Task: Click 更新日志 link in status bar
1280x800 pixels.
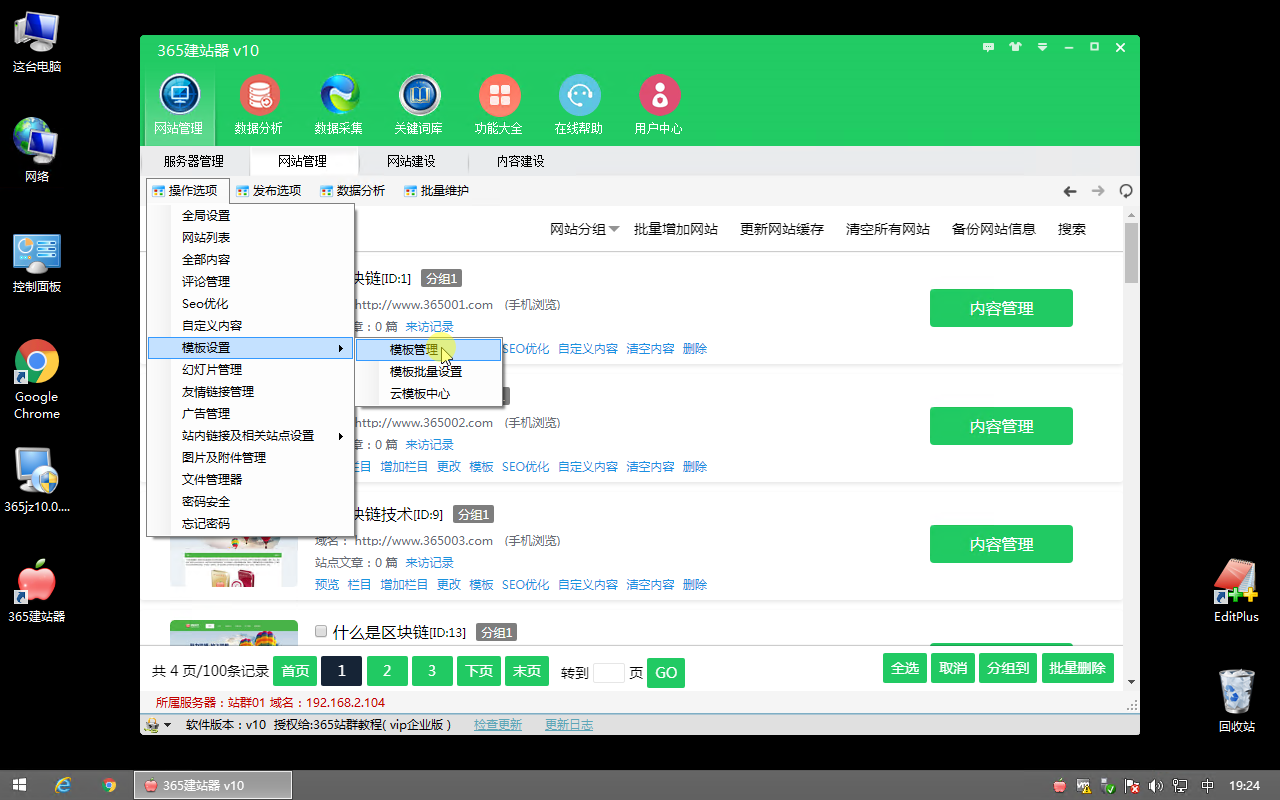Action: pyautogui.click(x=569, y=725)
